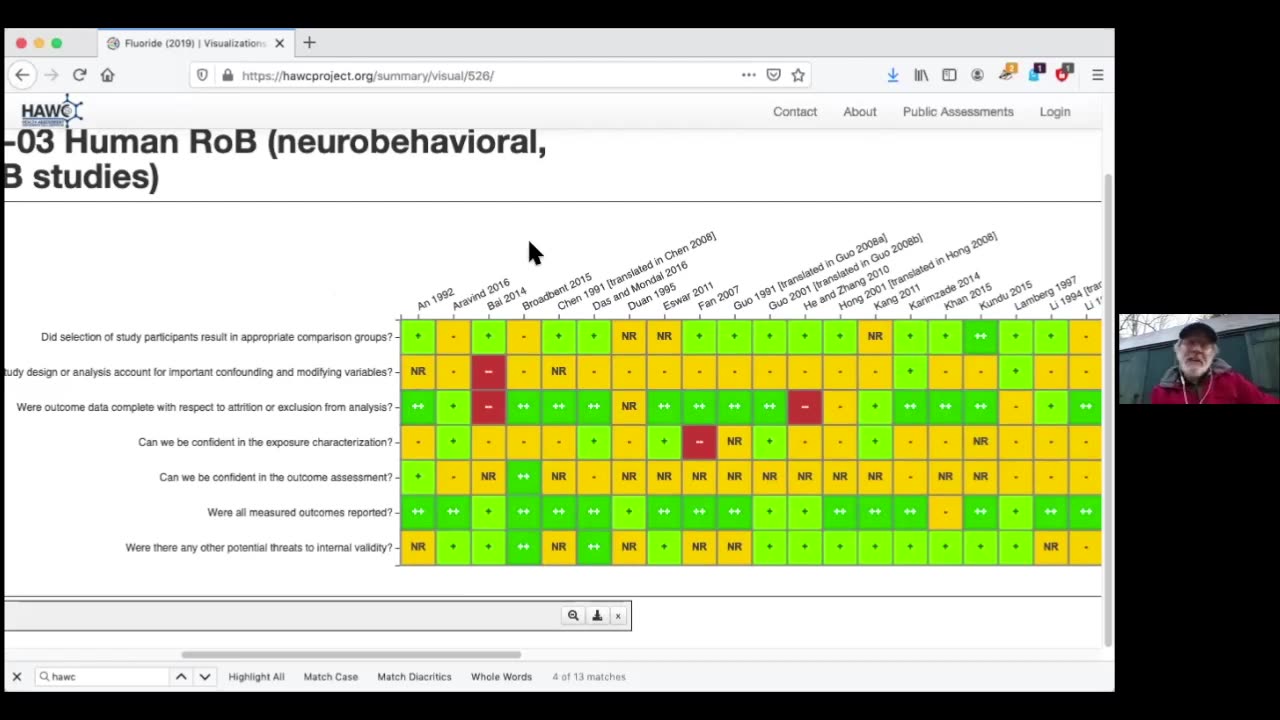
Task: Save page to Pocket icon
Action: coord(773,75)
